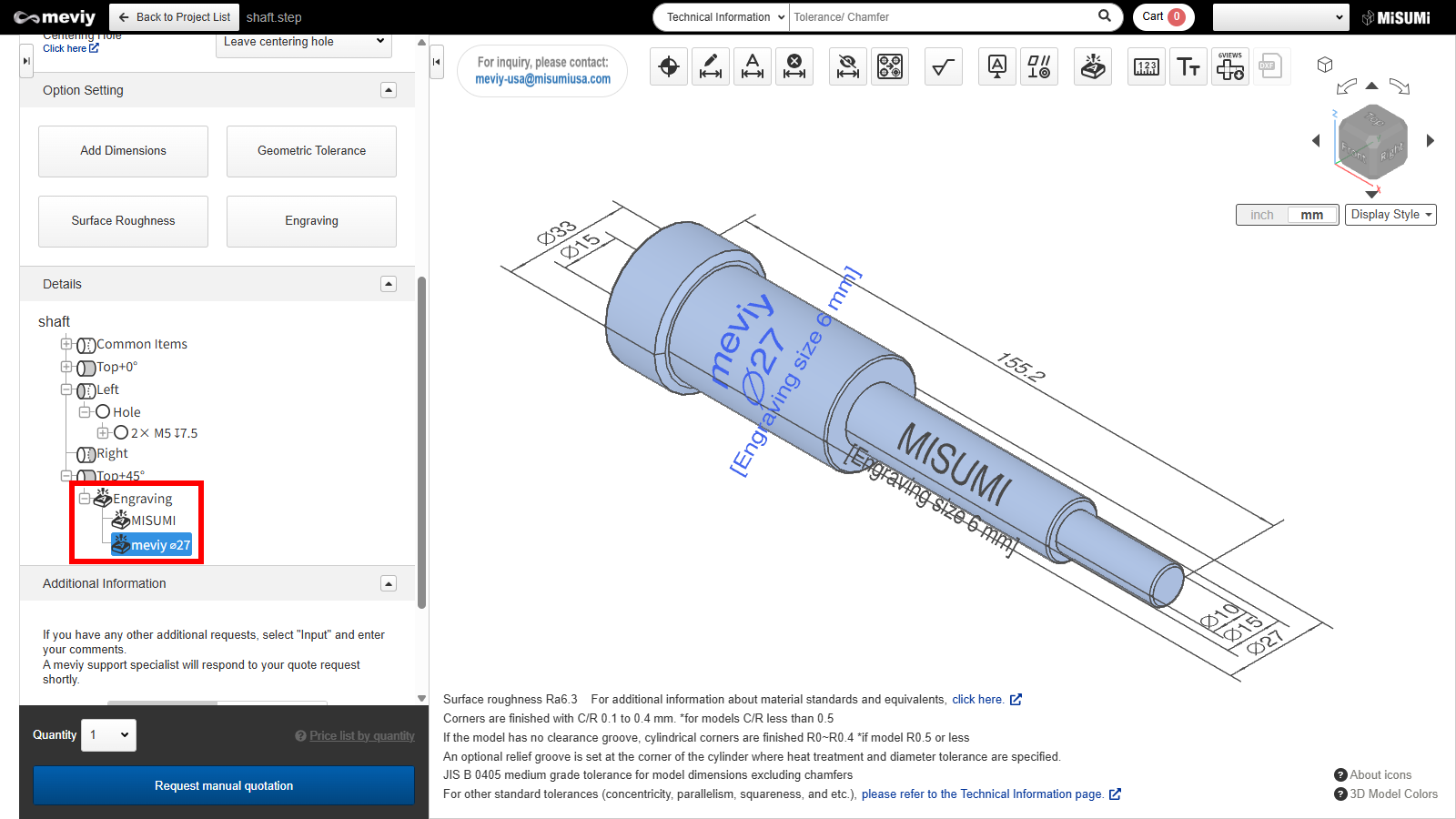Switch units to inch
This screenshot has width=1456, height=819.
point(1261,215)
